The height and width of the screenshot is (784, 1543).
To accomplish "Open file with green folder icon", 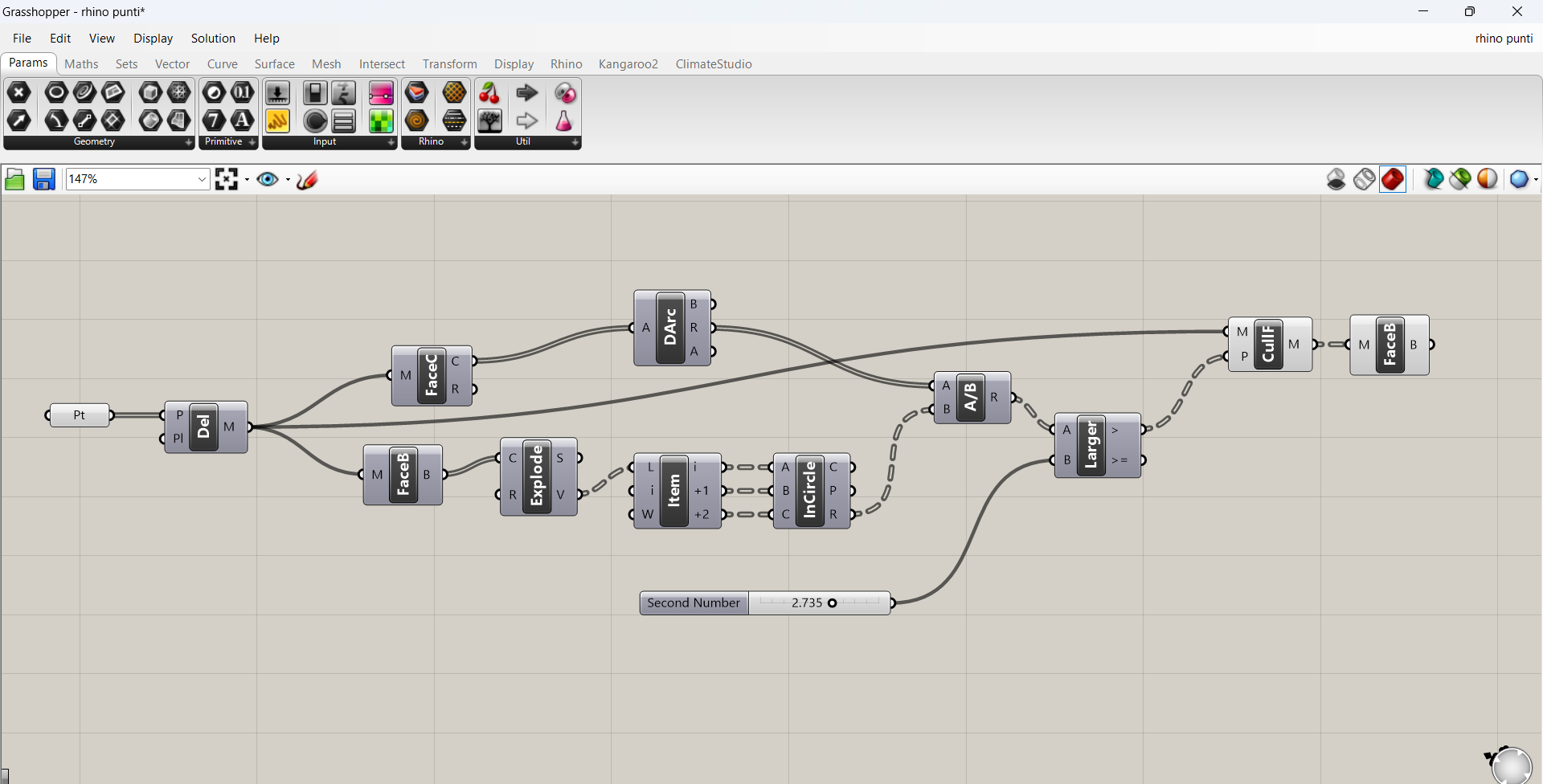I will [x=14, y=179].
